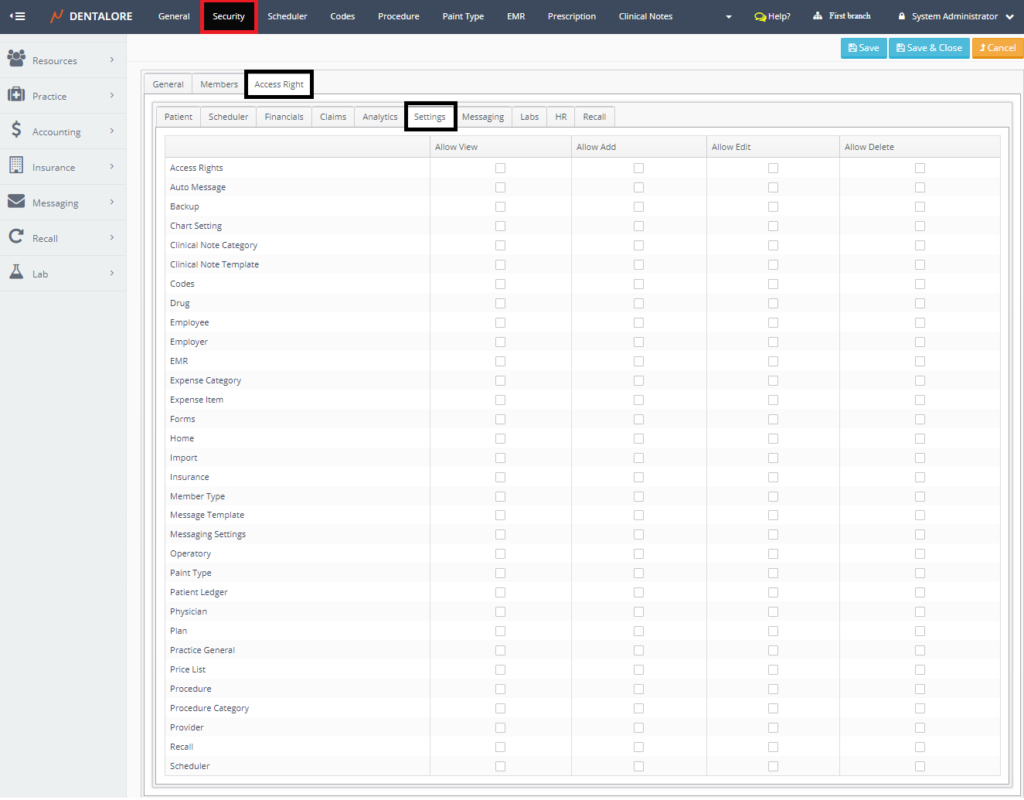
Task: Open the top navigation overflow caret
Action: click(x=728, y=17)
